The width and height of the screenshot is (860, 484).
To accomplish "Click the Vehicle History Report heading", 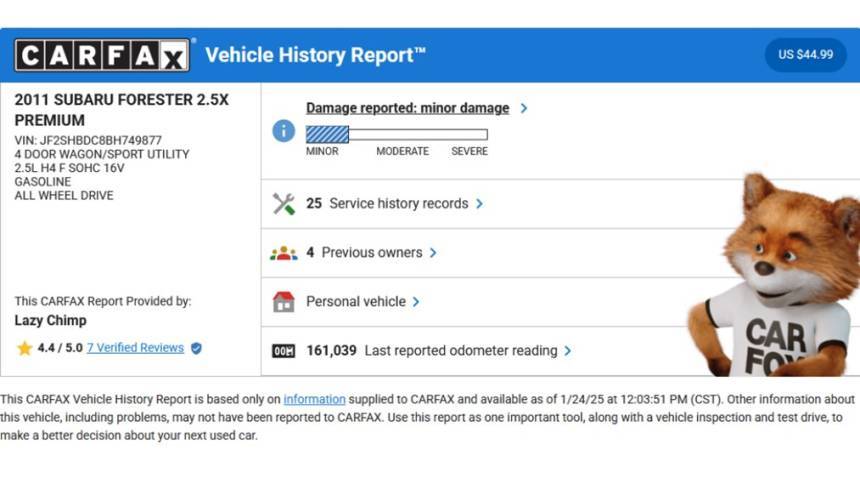I will 315,55.
